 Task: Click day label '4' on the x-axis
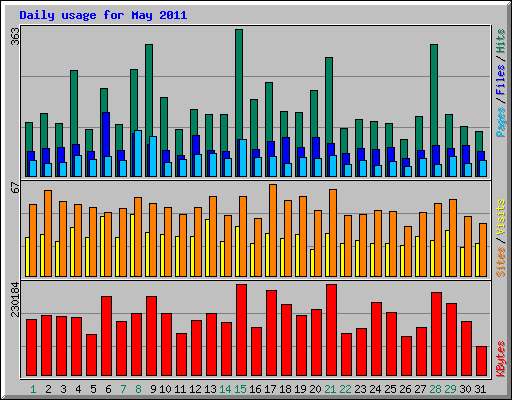[78, 389]
